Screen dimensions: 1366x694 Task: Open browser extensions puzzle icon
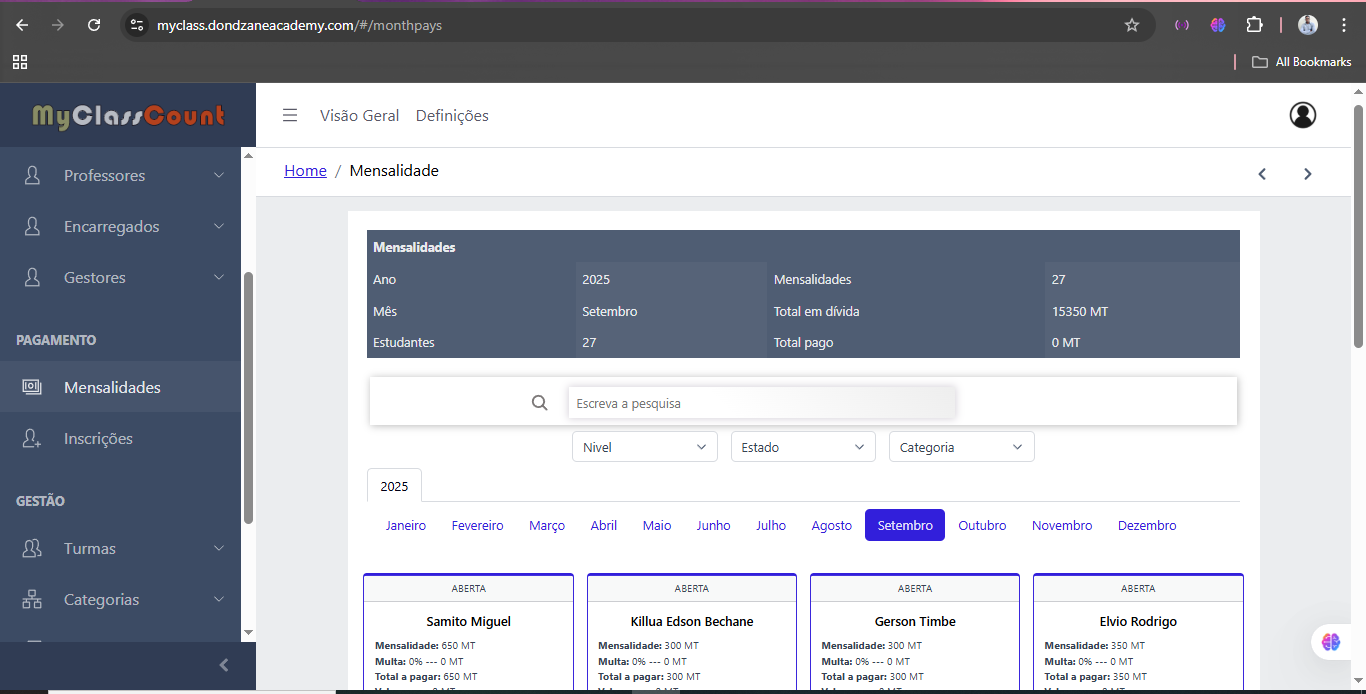click(1254, 25)
